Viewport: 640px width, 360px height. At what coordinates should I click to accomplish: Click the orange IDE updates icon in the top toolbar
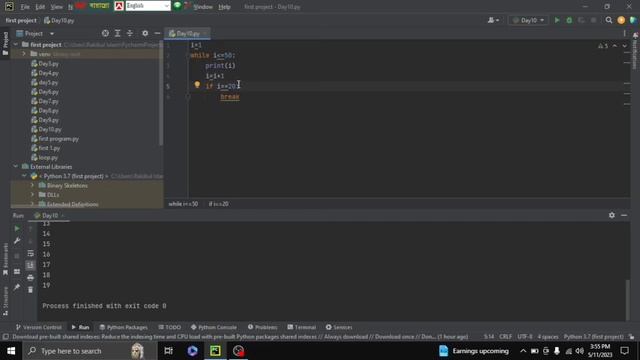(621, 20)
